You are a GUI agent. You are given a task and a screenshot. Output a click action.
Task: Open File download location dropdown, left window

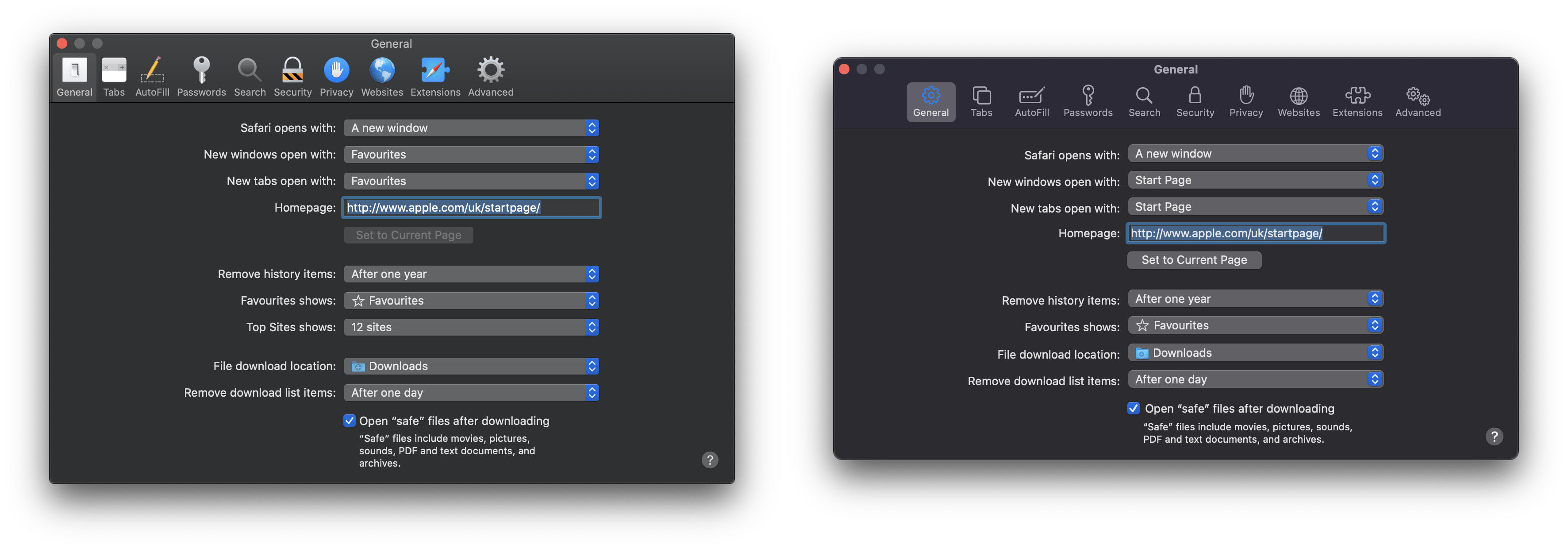[x=471, y=366]
